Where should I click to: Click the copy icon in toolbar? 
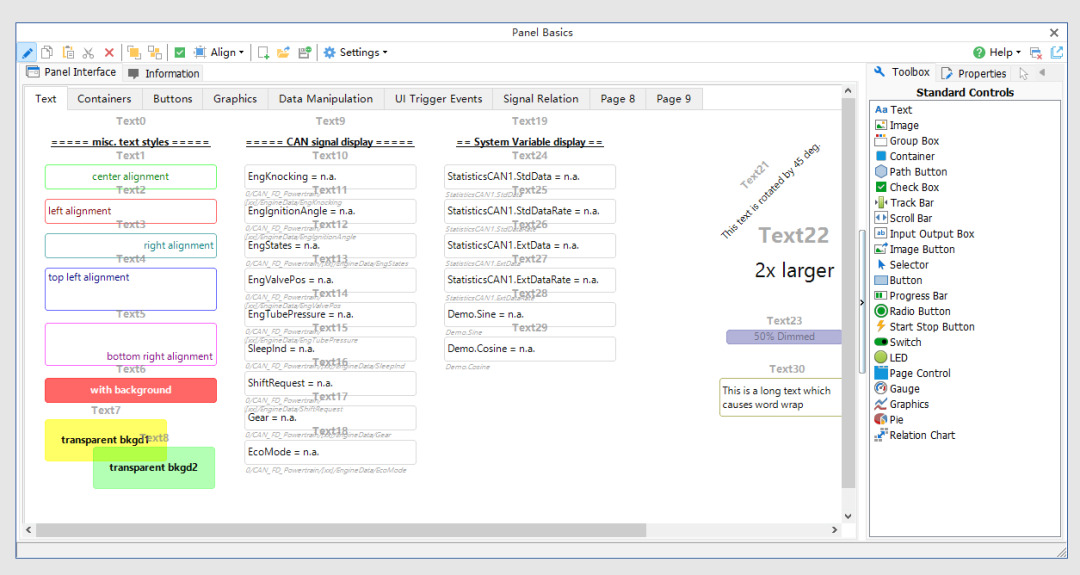pos(47,52)
